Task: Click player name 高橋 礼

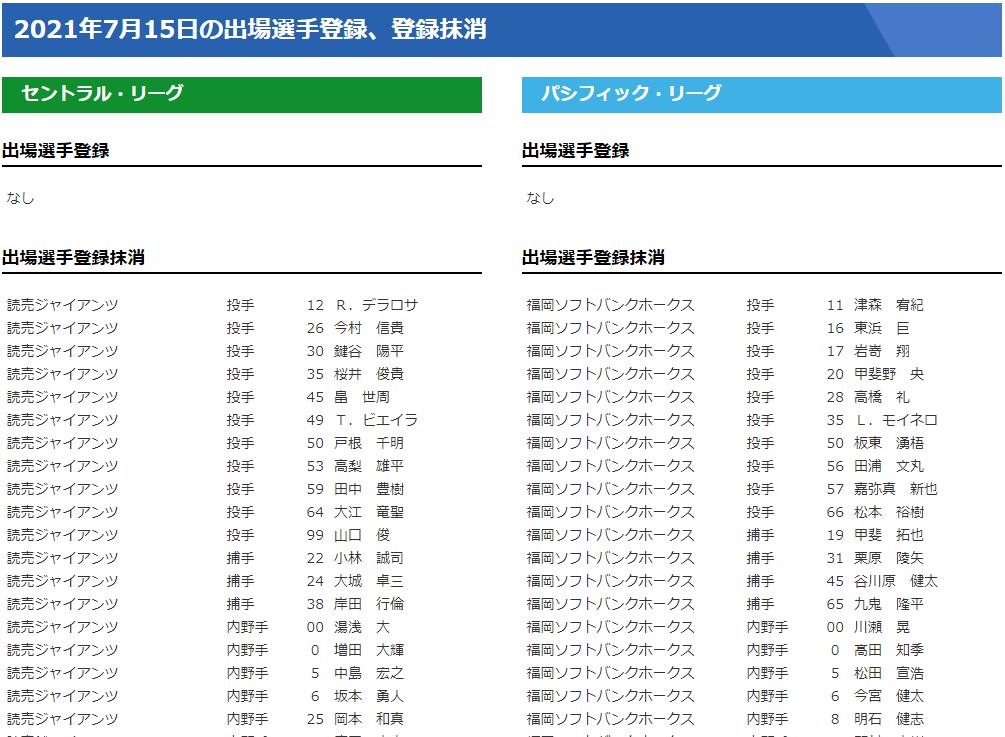Action: coord(882,397)
